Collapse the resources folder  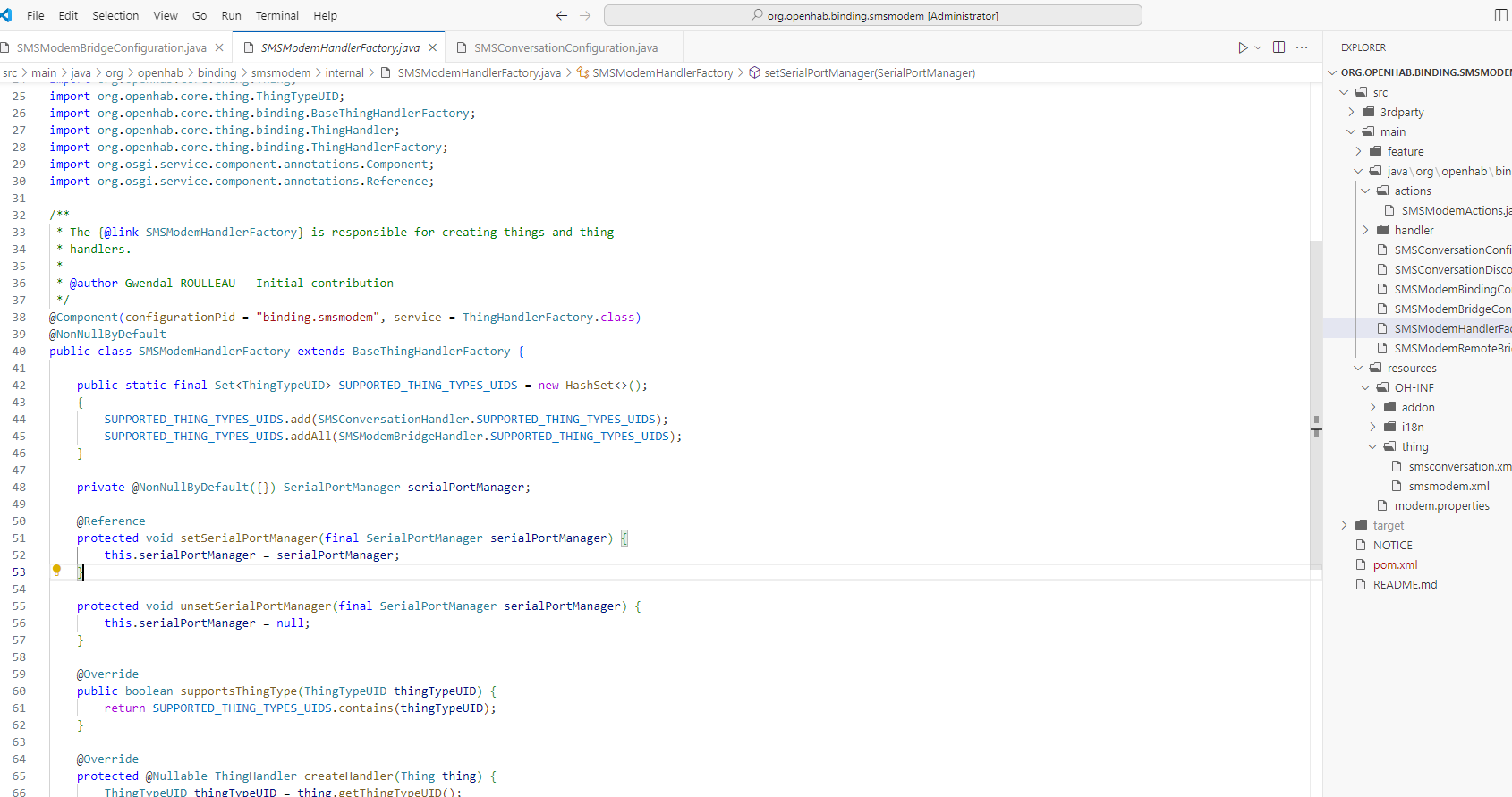(1411, 368)
